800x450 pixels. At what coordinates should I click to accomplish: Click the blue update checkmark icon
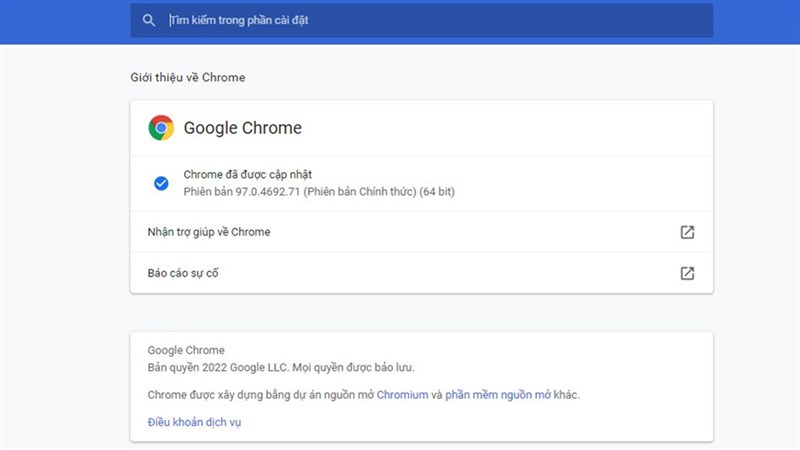[160, 183]
